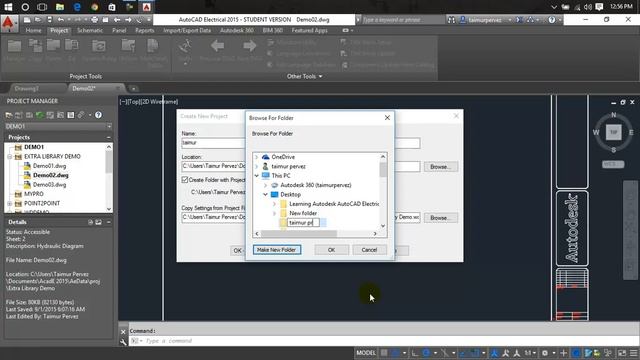Toggle Create Folder with Project checkbox
Image resolution: width=640 pixels, height=360 pixels.
[185, 180]
